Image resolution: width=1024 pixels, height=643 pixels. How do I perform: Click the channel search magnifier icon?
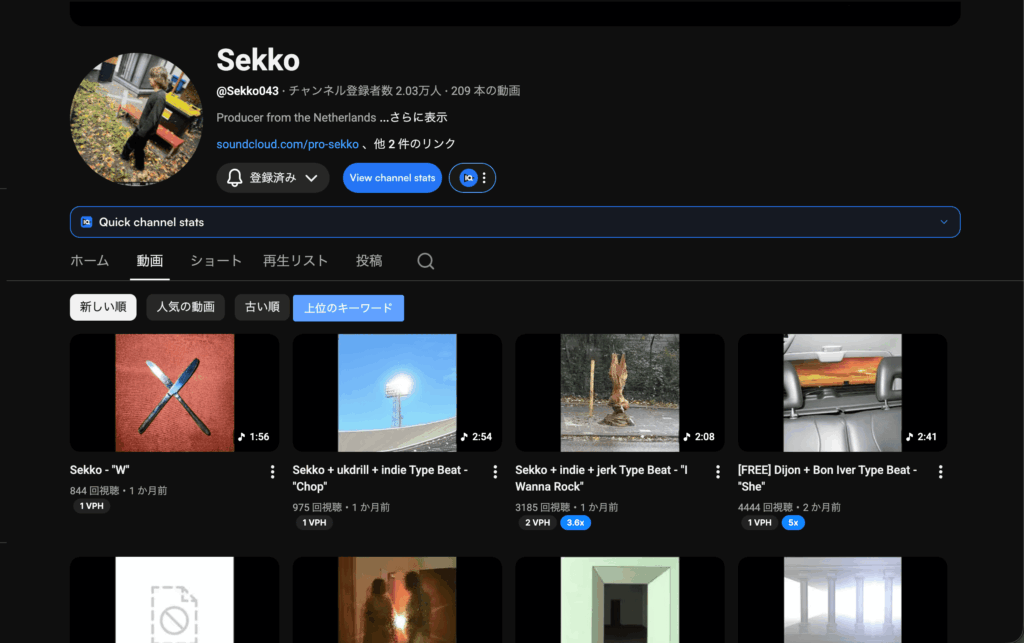click(x=425, y=261)
